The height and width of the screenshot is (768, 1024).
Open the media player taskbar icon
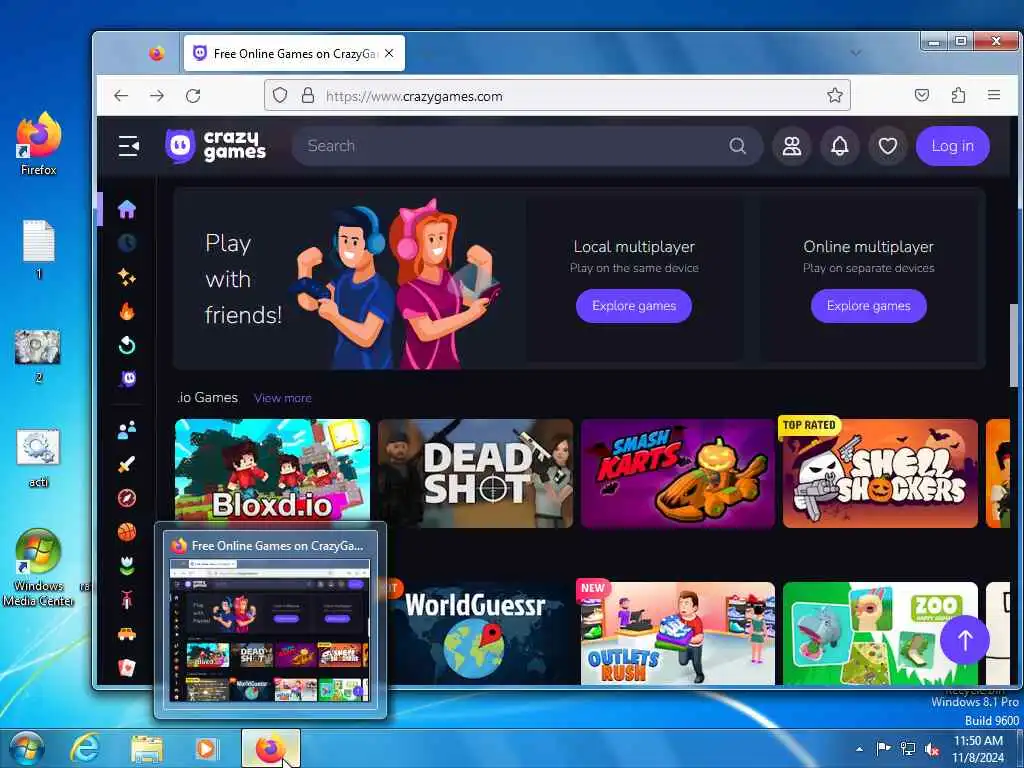206,749
